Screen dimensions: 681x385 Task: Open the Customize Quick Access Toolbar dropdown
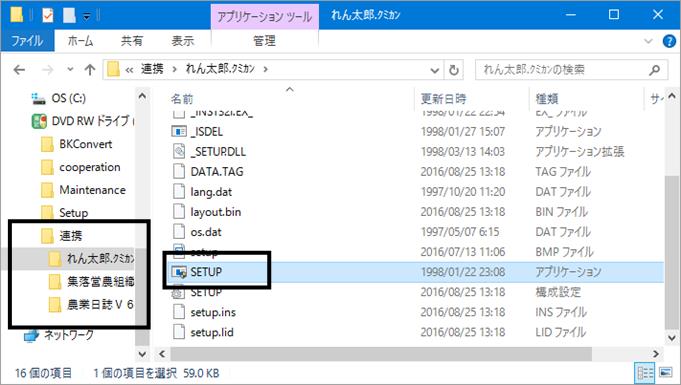tap(86, 17)
